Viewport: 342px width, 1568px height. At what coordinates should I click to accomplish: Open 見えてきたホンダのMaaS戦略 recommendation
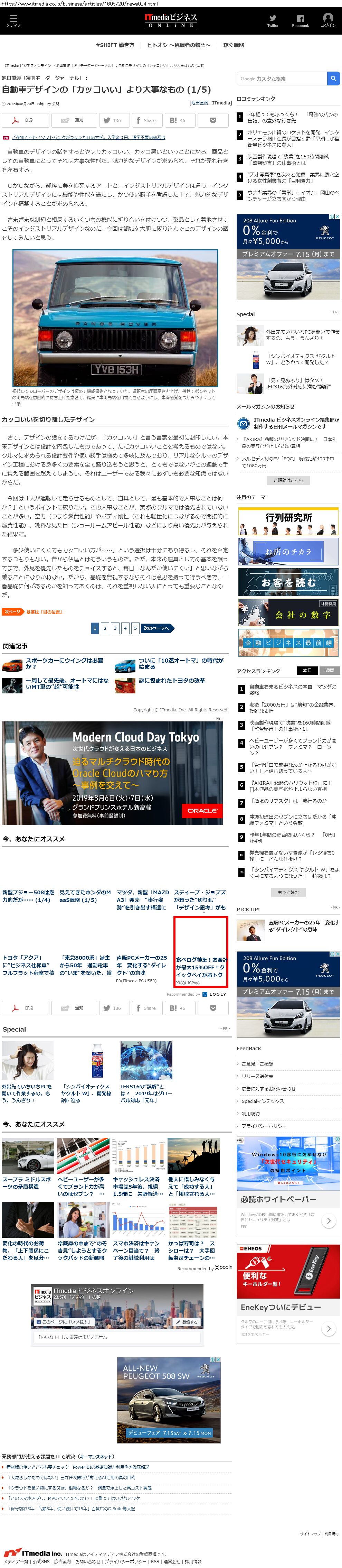click(85, 895)
